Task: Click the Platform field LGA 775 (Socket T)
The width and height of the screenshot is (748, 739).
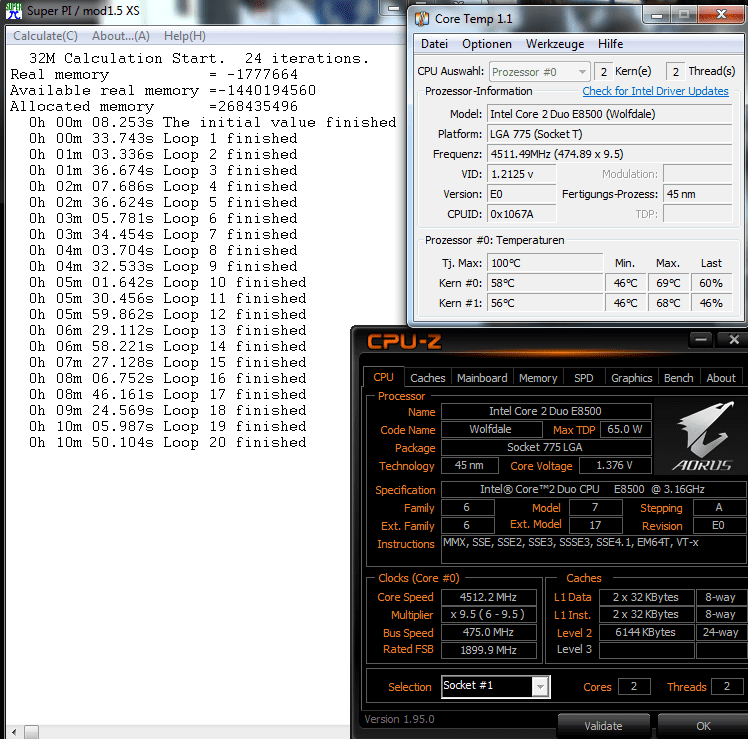Action: (610, 134)
